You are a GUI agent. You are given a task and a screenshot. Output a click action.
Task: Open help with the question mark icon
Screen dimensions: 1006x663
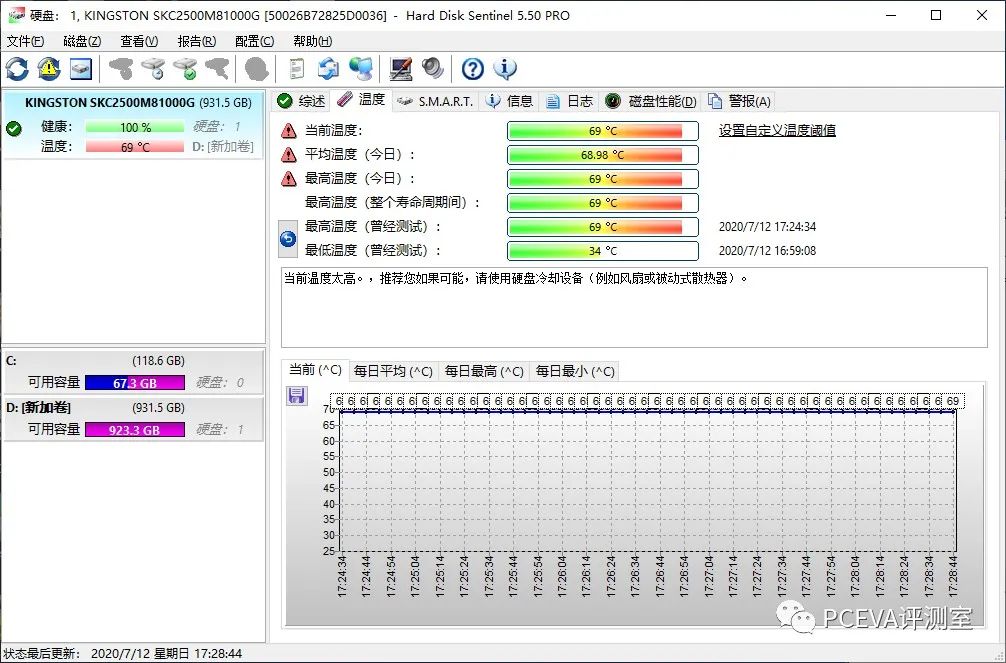473,69
